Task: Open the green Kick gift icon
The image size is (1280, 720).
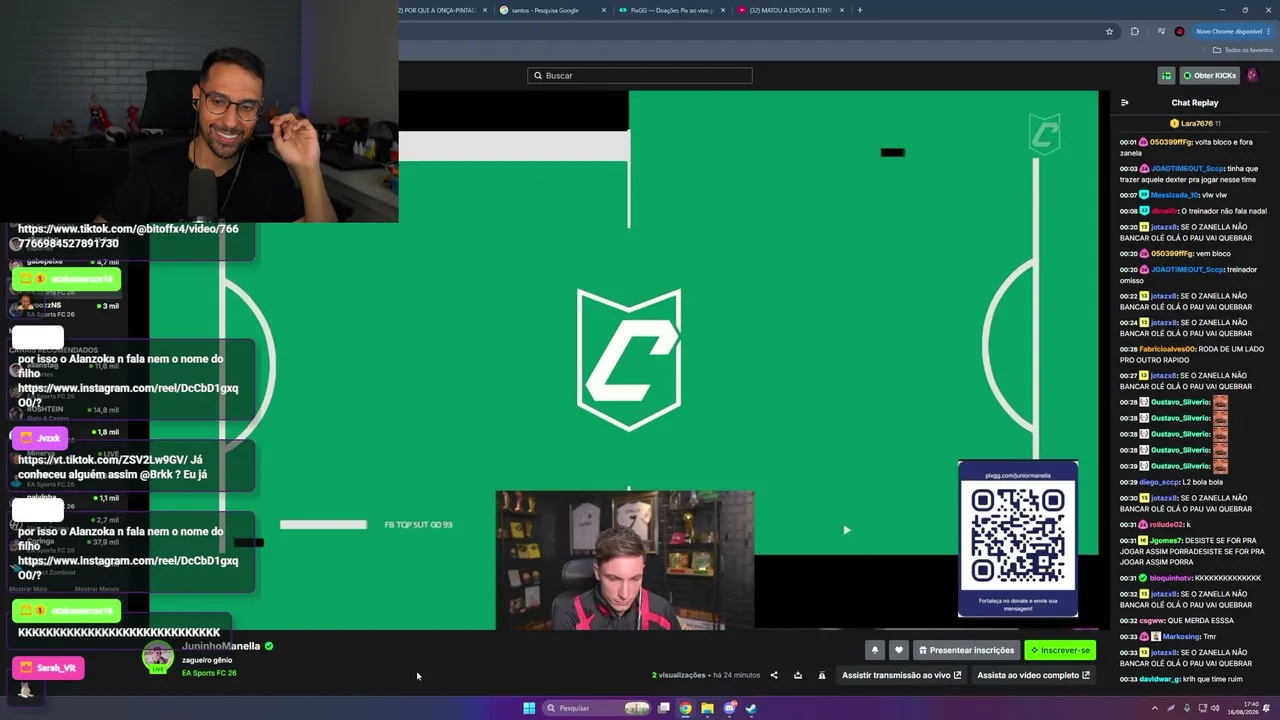Action: pos(1166,76)
